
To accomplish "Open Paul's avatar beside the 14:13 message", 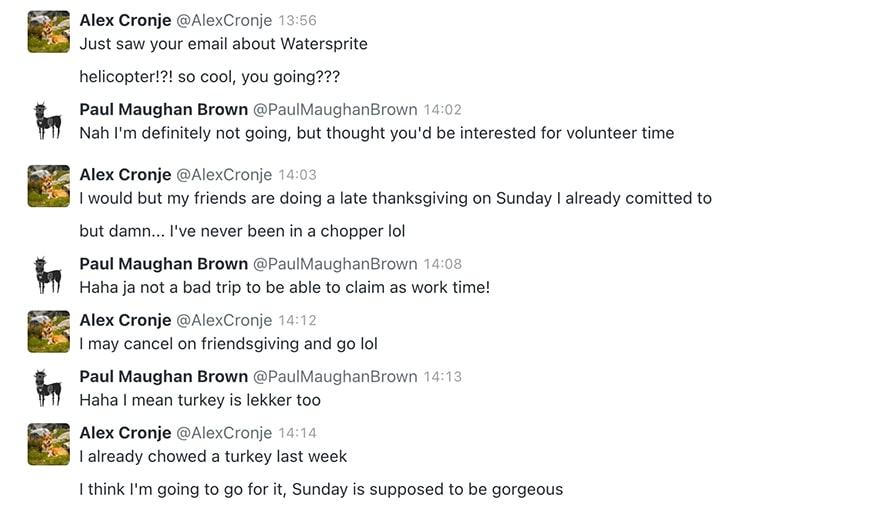I will click(48, 387).
